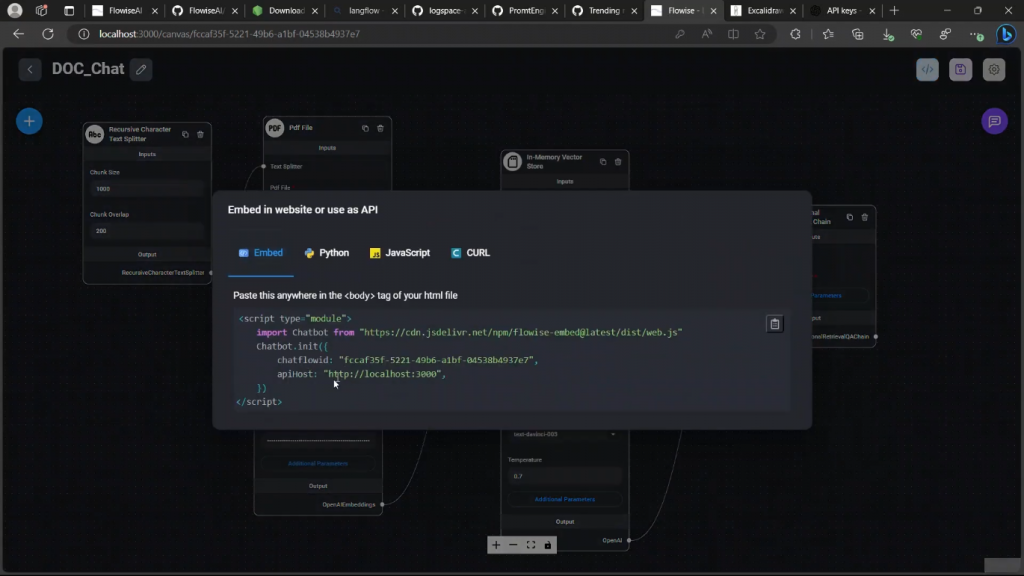Viewport: 1024px width, 576px height.
Task: Toggle canvas interactivity with the lock icon
Action: (548, 545)
